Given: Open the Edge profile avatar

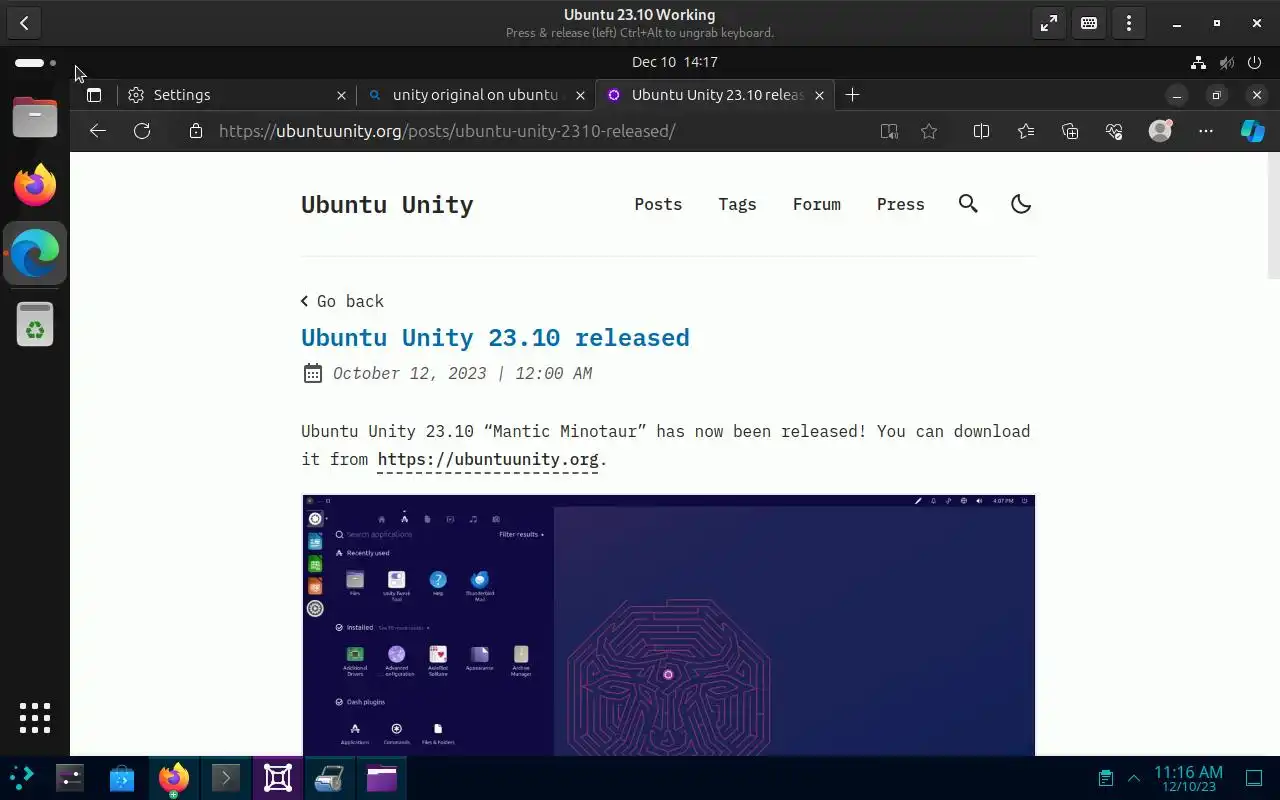Looking at the screenshot, I should click(1160, 131).
